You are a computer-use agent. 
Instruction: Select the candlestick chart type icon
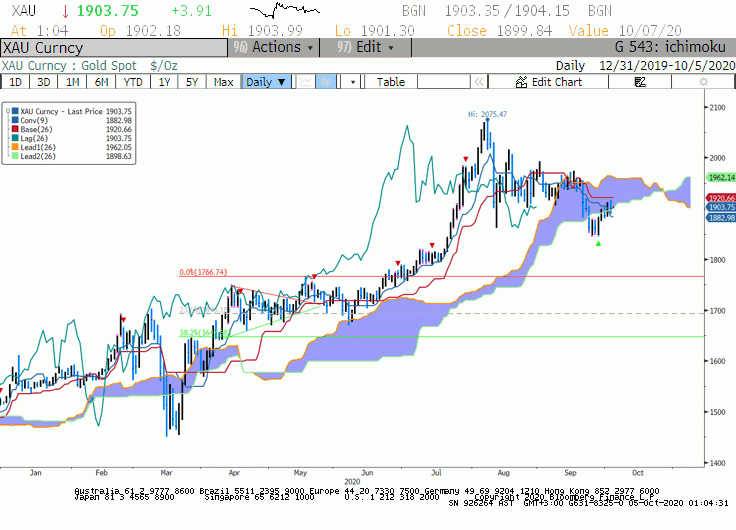point(326,82)
